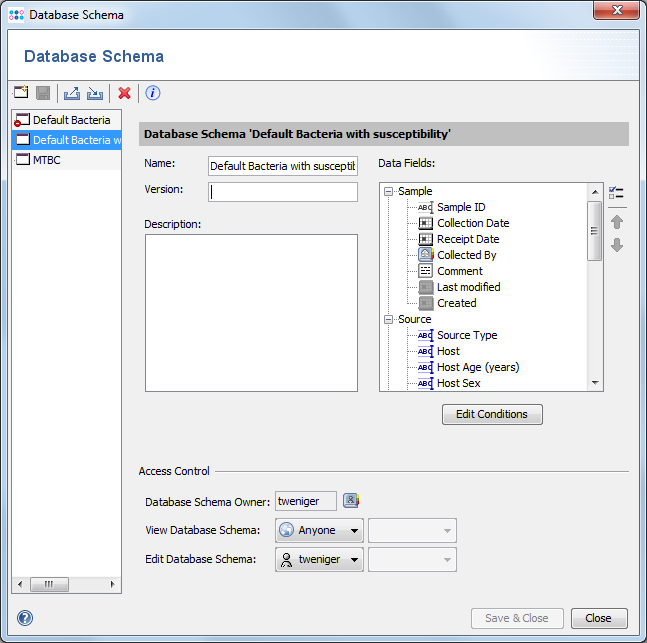Collapse the Sample tree node

point(389,191)
